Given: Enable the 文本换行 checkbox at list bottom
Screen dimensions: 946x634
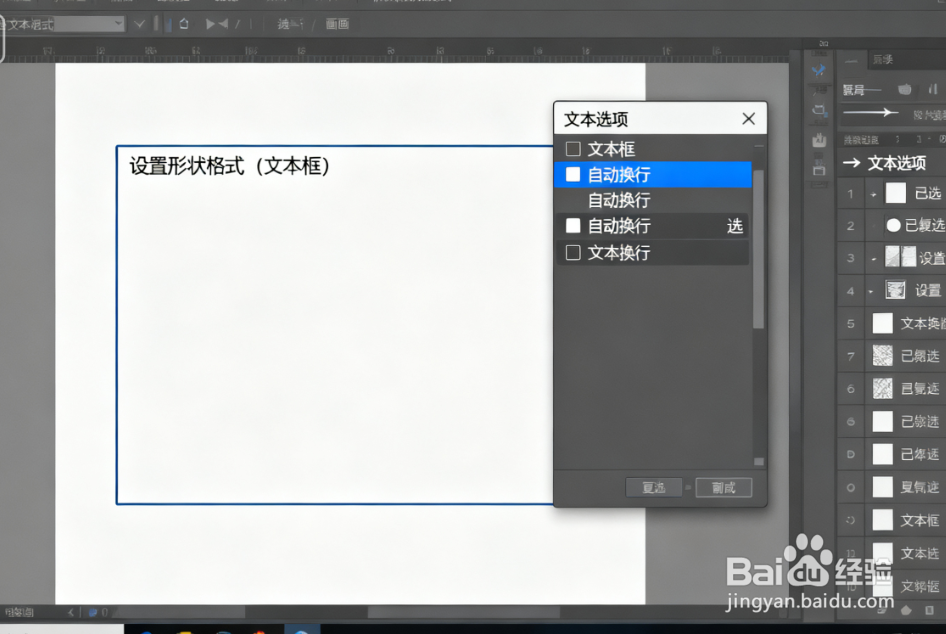Looking at the screenshot, I should pos(574,252).
